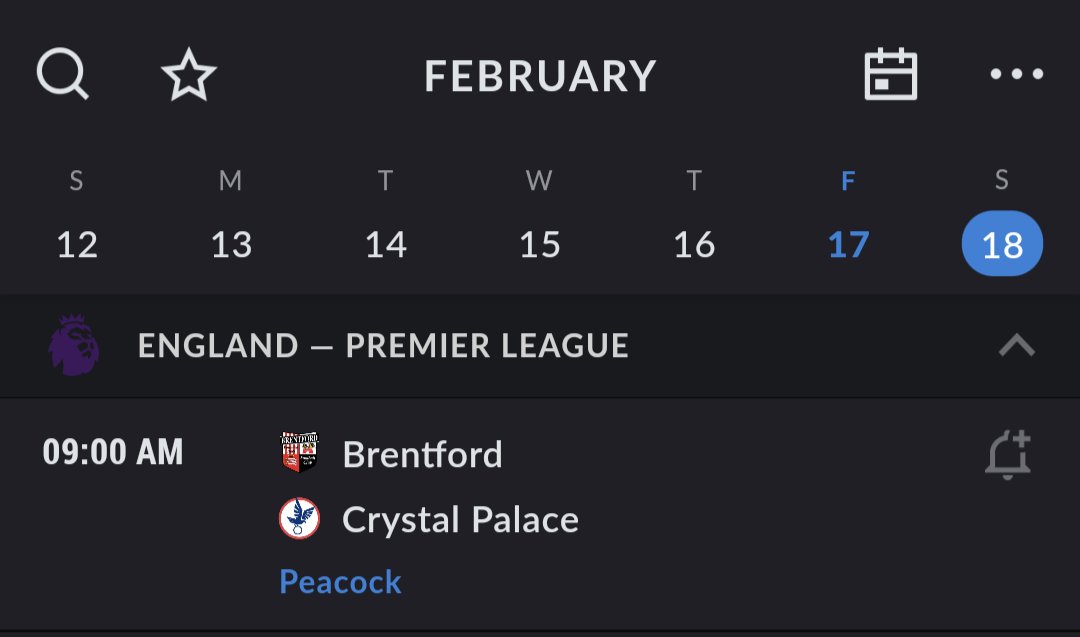Click the Brentford club crest
1080x637 pixels.
tap(299, 453)
